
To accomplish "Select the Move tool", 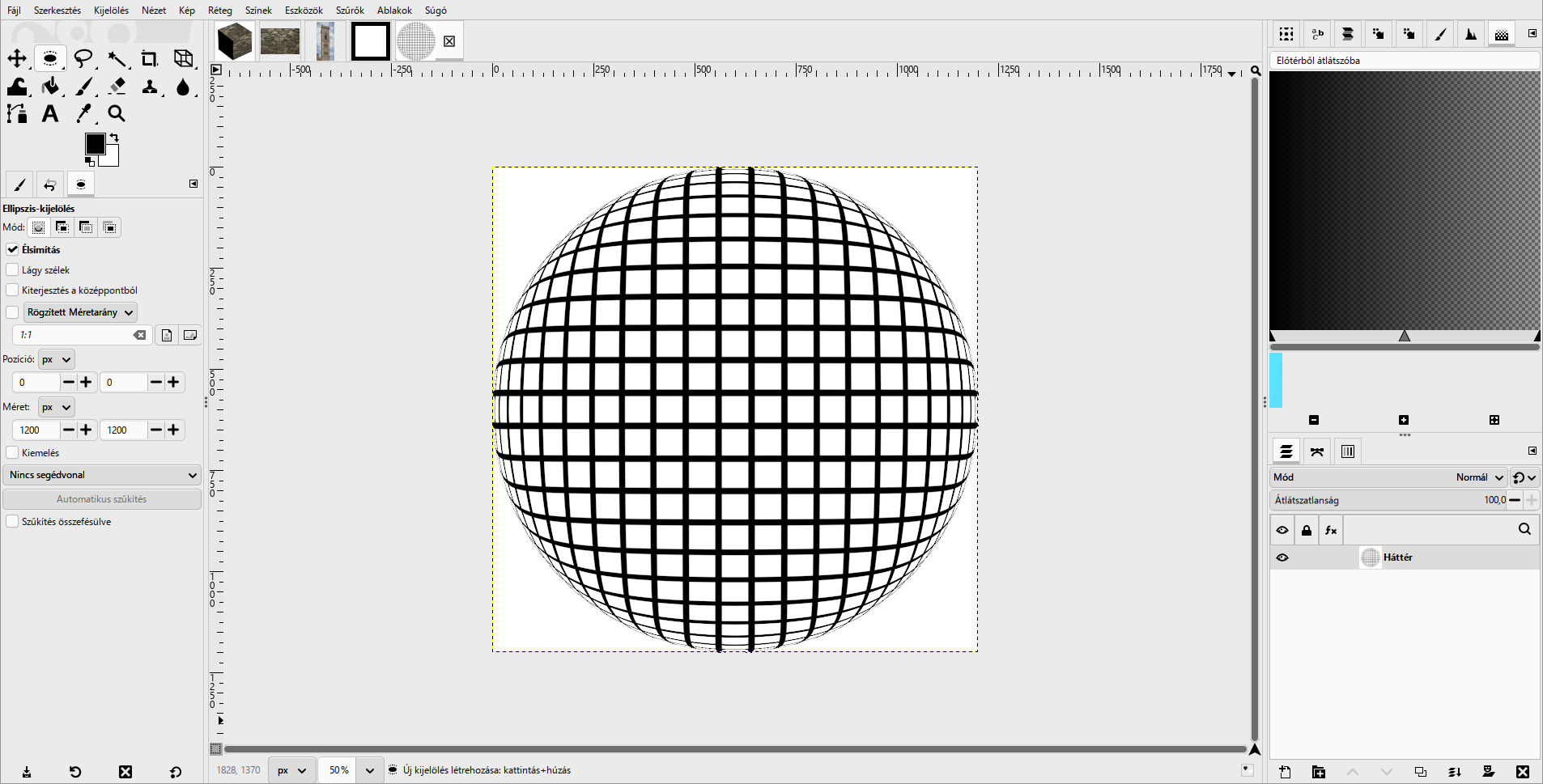I will point(17,58).
